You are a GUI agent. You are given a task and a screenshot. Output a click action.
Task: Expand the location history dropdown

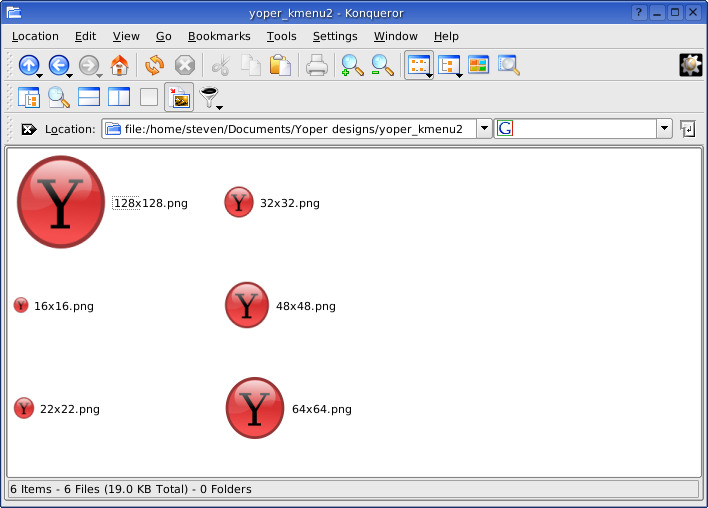484,129
